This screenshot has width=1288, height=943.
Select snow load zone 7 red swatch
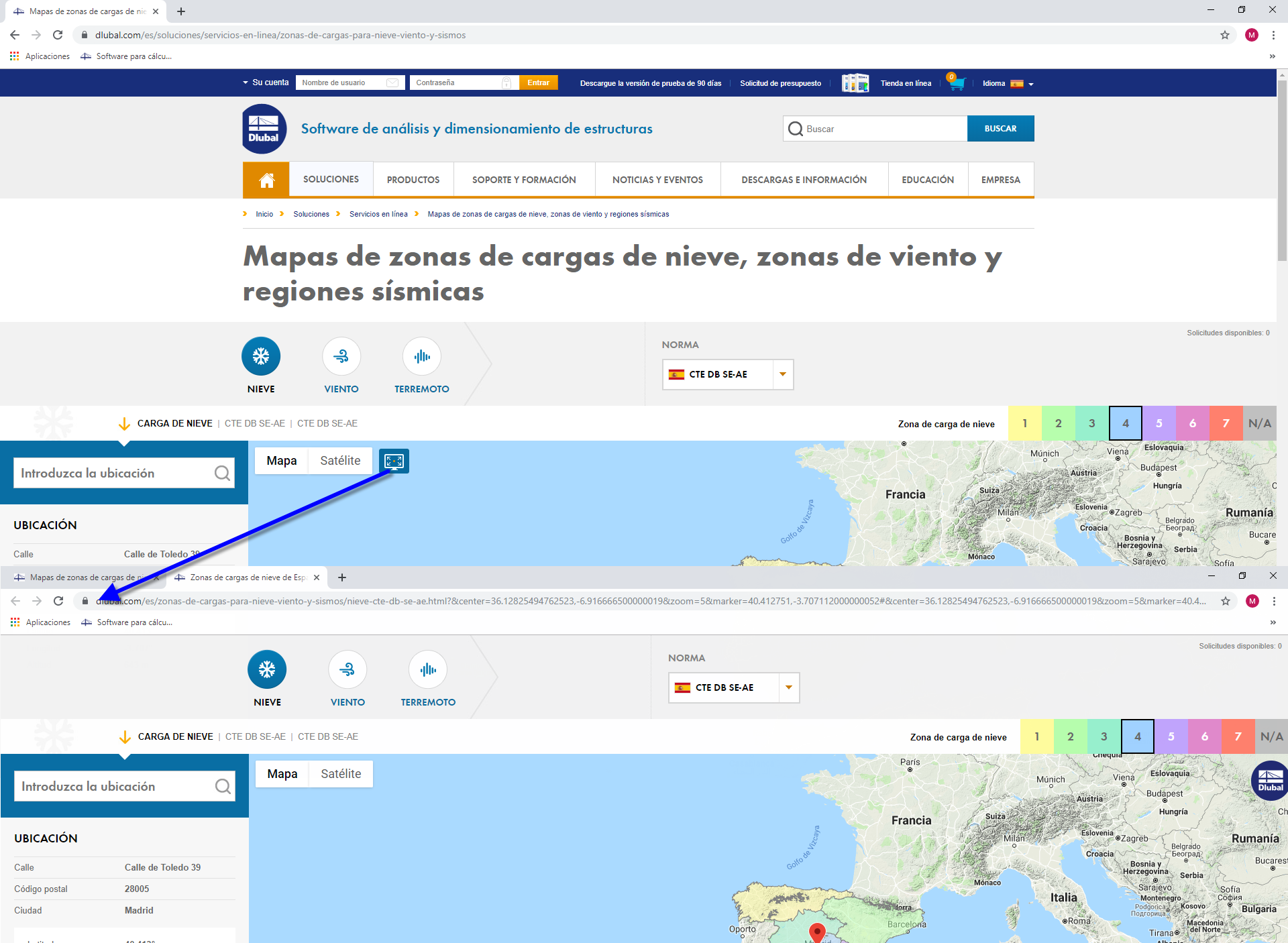(x=1226, y=423)
